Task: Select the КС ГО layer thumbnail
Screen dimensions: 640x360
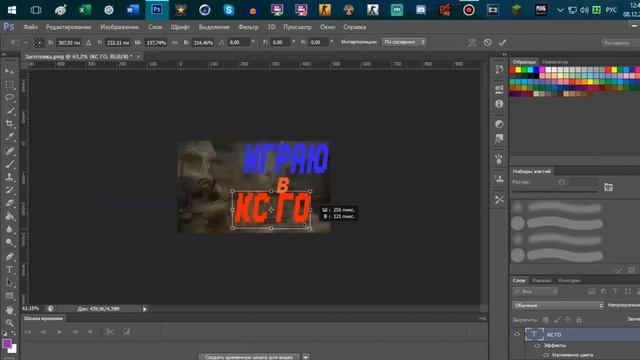Action: tap(534, 334)
